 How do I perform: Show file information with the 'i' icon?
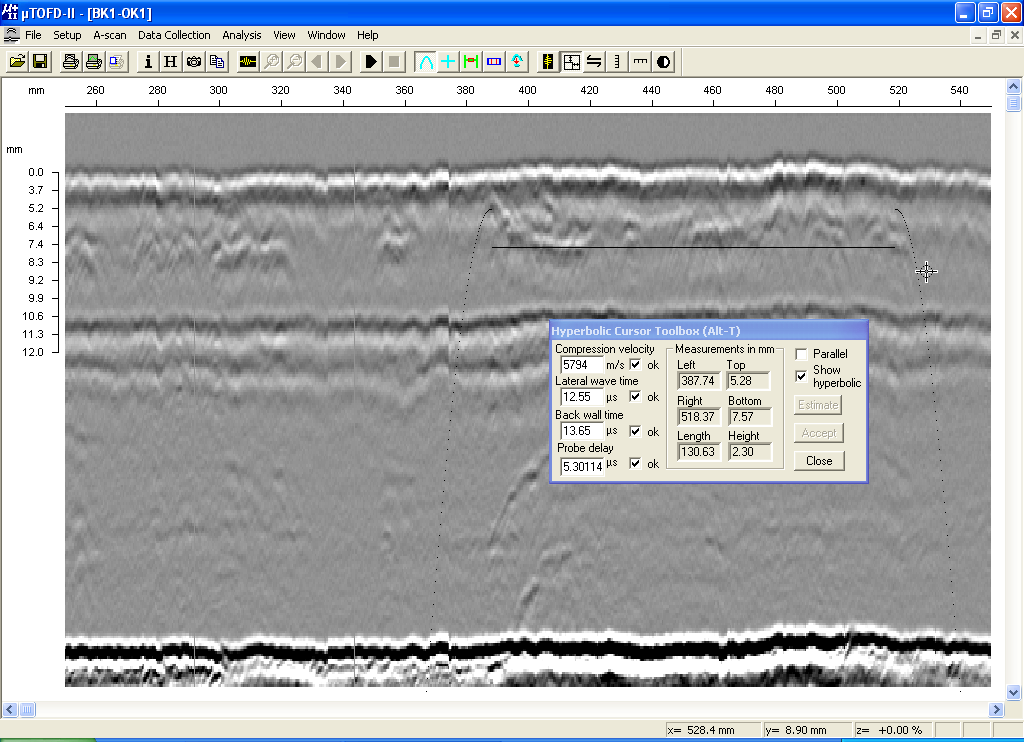pyautogui.click(x=148, y=61)
